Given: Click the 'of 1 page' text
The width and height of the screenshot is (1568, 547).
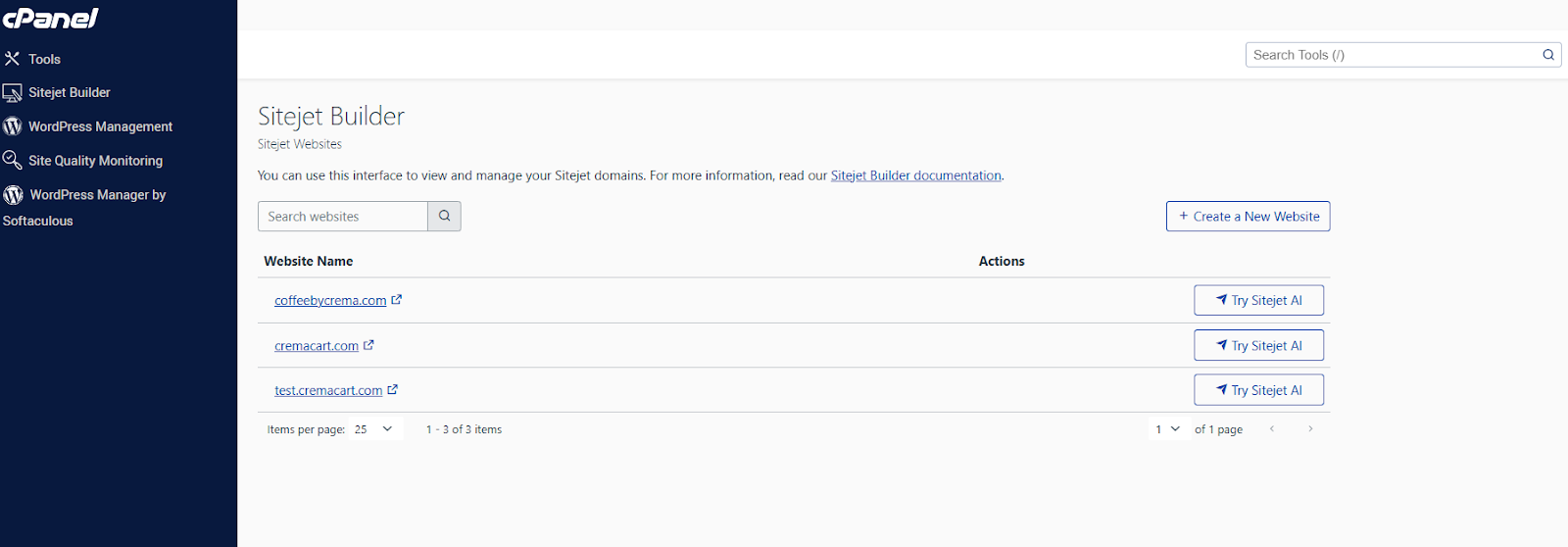Looking at the screenshot, I should pos(1218,429).
